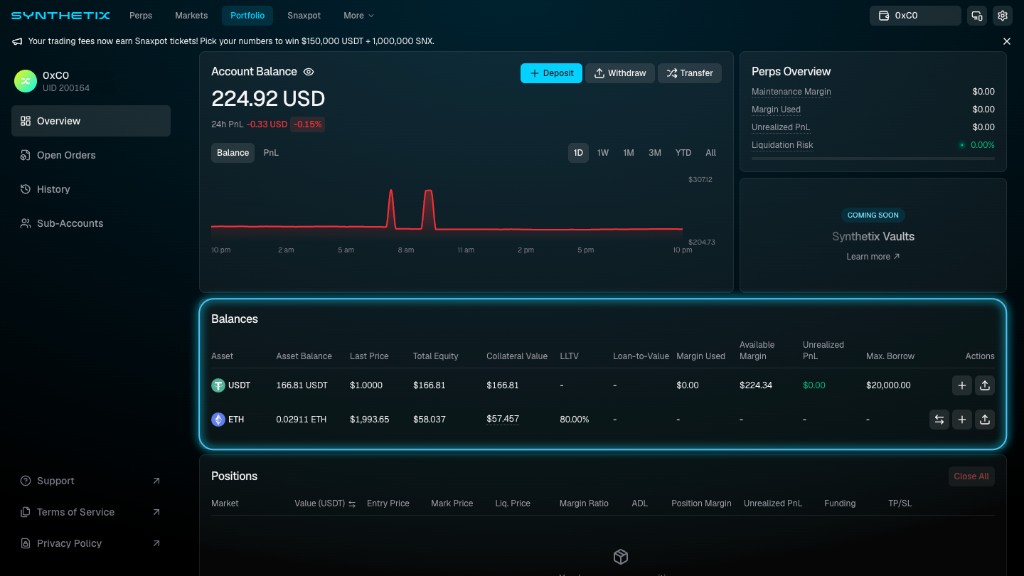1024x576 pixels.
Task: Open the Terms of Service link
Action: [91, 512]
